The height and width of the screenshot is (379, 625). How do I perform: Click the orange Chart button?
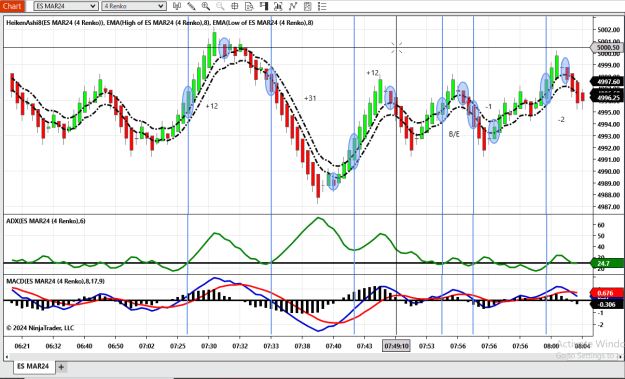tap(12, 6)
